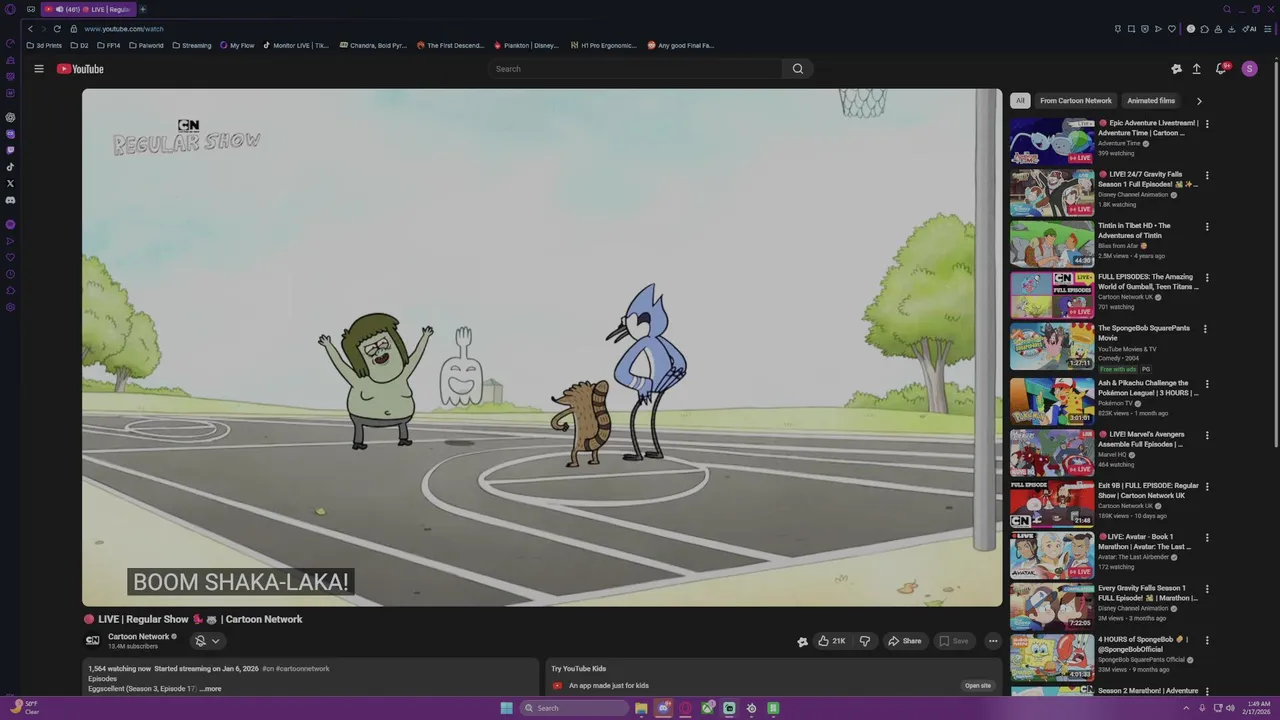Open the 3d Prints bookmark folder

click(44, 45)
